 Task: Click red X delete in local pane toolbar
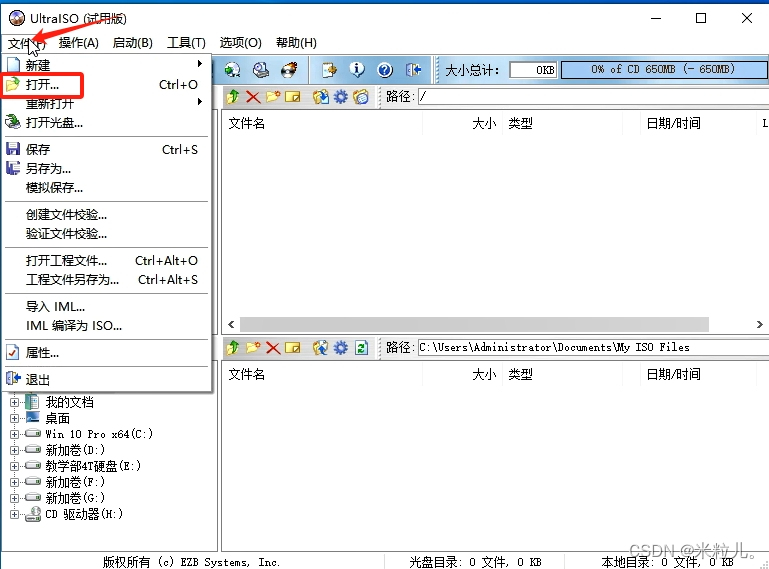pyautogui.click(x=273, y=348)
